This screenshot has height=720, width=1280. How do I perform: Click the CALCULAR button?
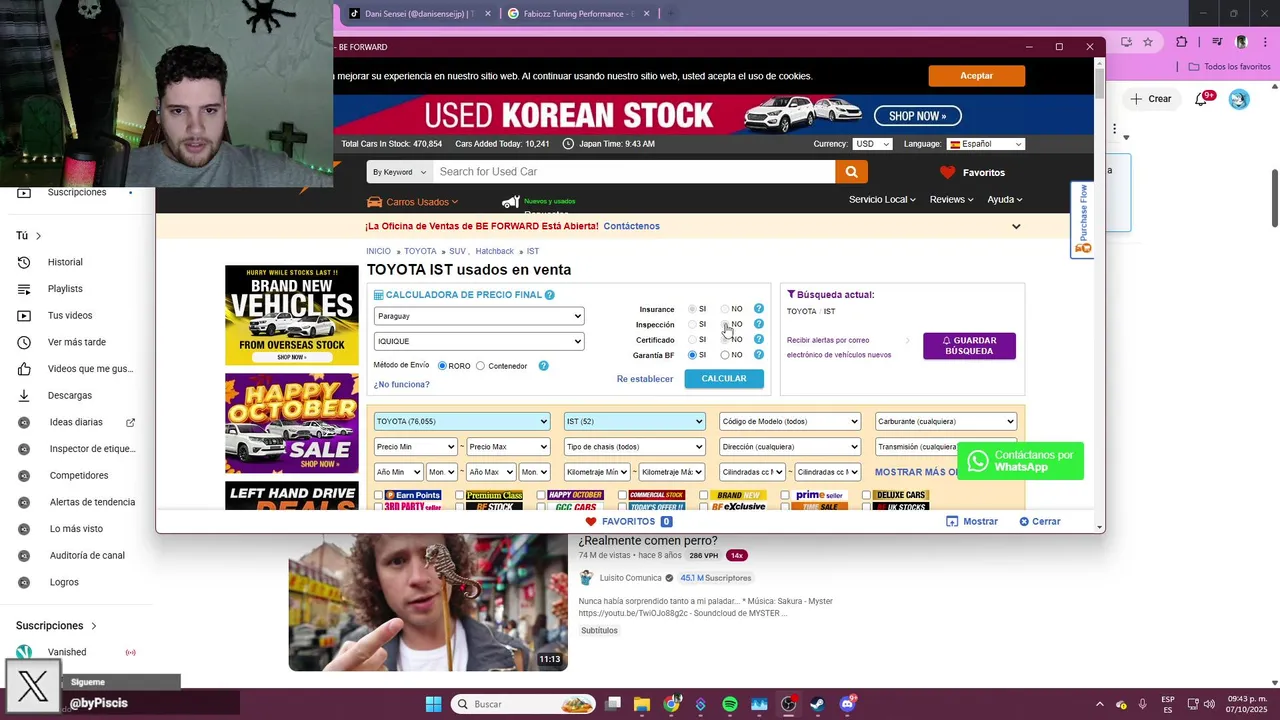click(724, 379)
